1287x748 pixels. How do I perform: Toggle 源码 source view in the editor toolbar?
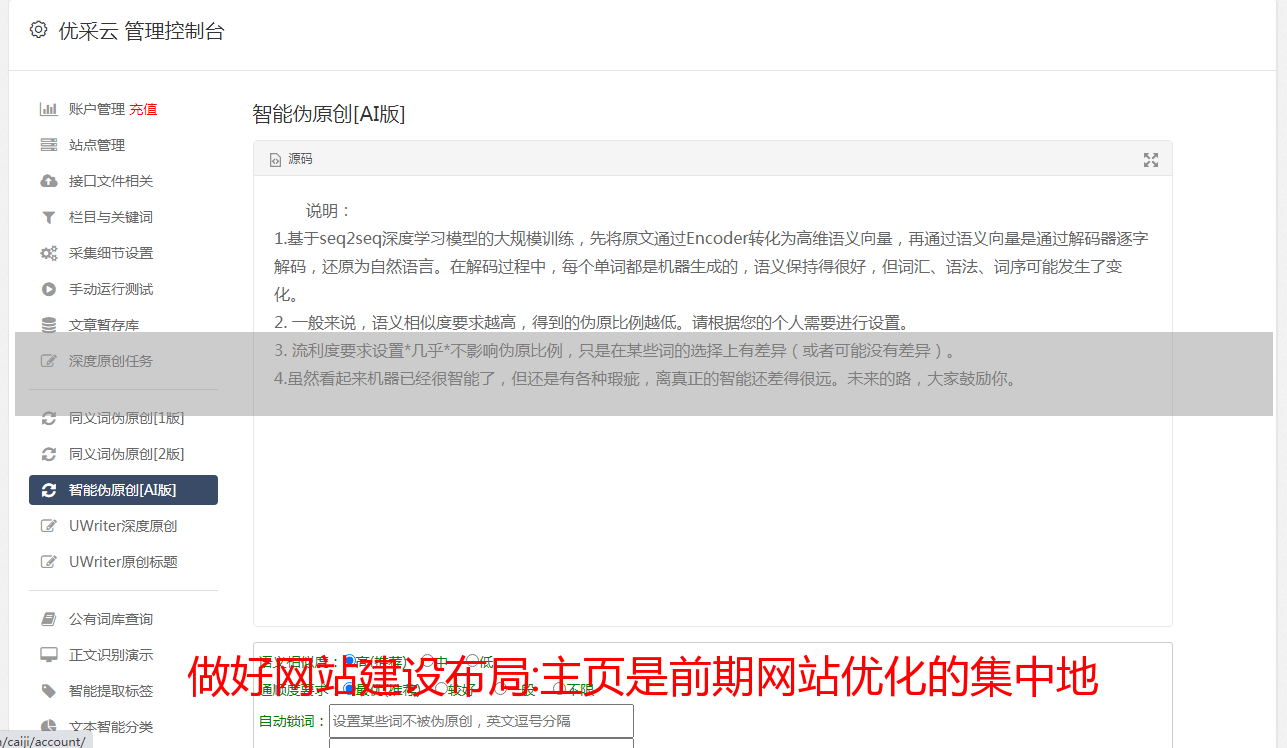click(x=291, y=159)
